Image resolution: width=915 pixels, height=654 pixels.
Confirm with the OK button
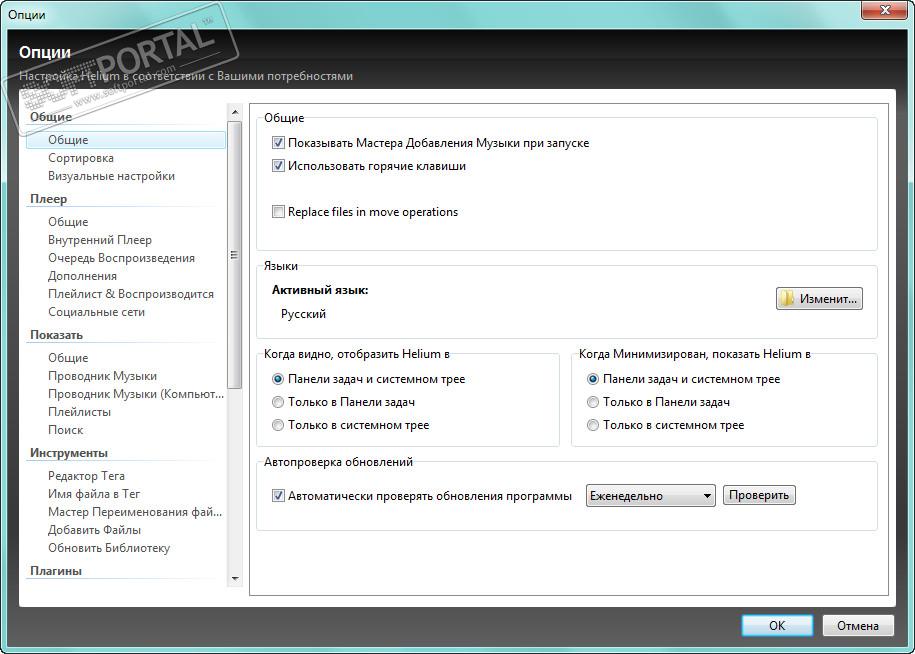point(777,625)
